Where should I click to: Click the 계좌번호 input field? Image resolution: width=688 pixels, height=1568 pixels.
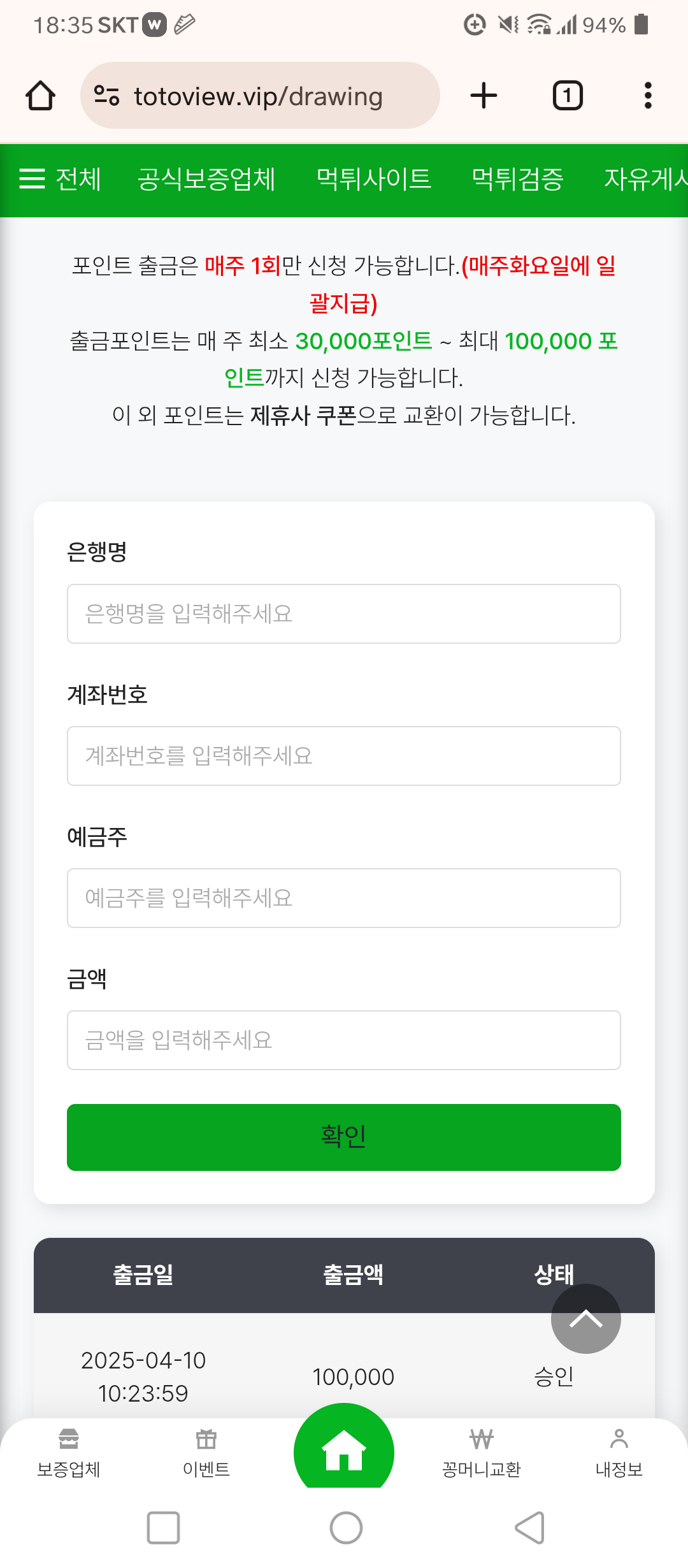tap(344, 756)
